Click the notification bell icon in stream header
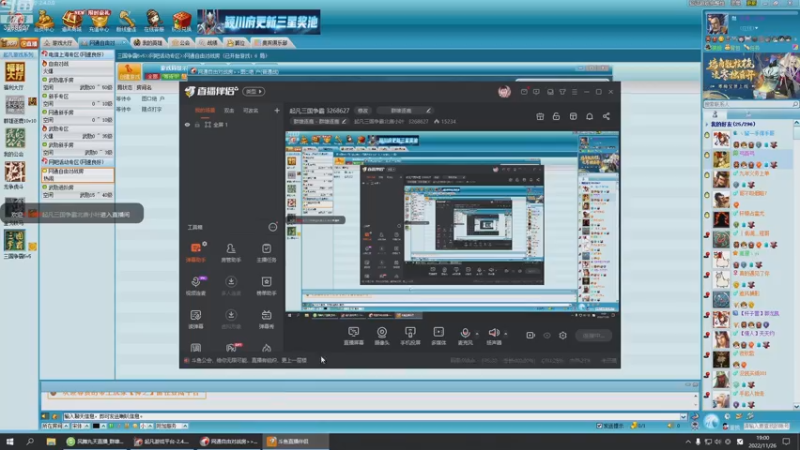This screenshot has width=800, height=450. pyautogui.click(x=589, y=116)
